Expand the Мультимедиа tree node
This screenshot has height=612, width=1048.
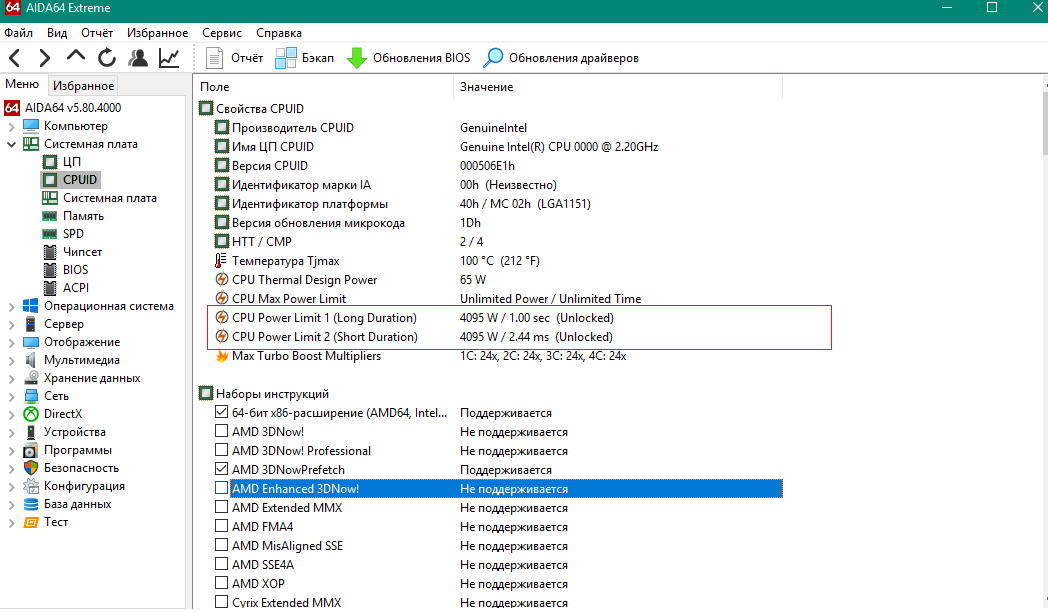[11, 361]
